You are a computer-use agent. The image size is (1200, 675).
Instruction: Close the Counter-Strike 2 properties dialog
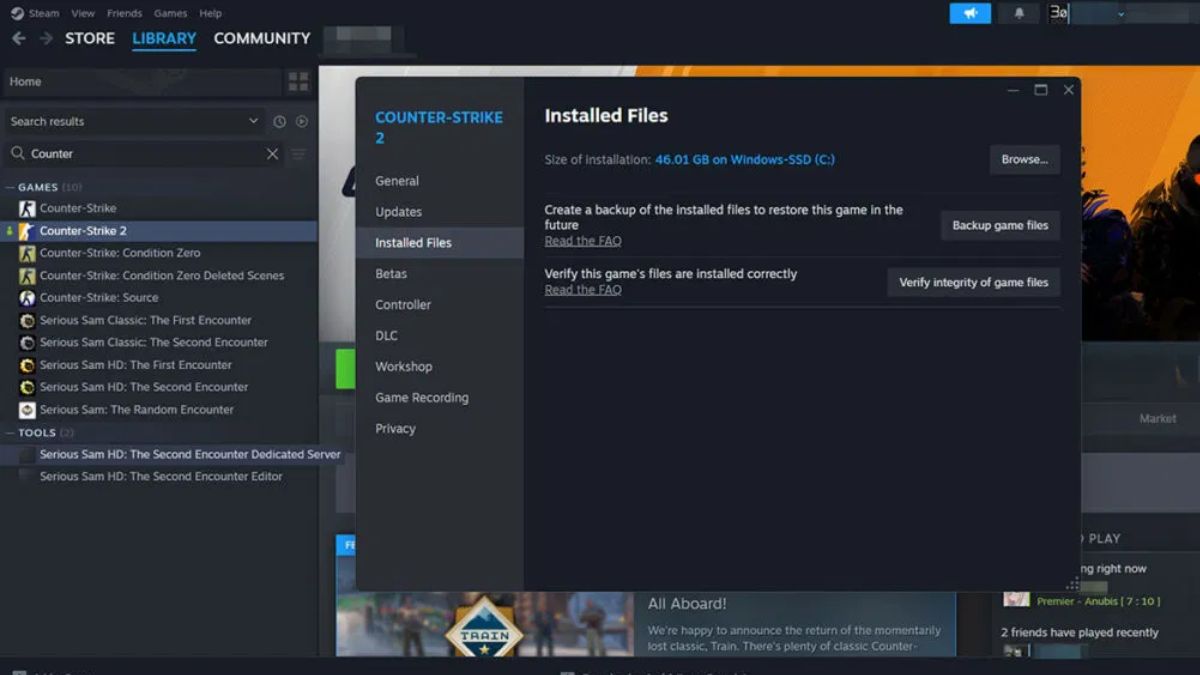[1068, 90]
